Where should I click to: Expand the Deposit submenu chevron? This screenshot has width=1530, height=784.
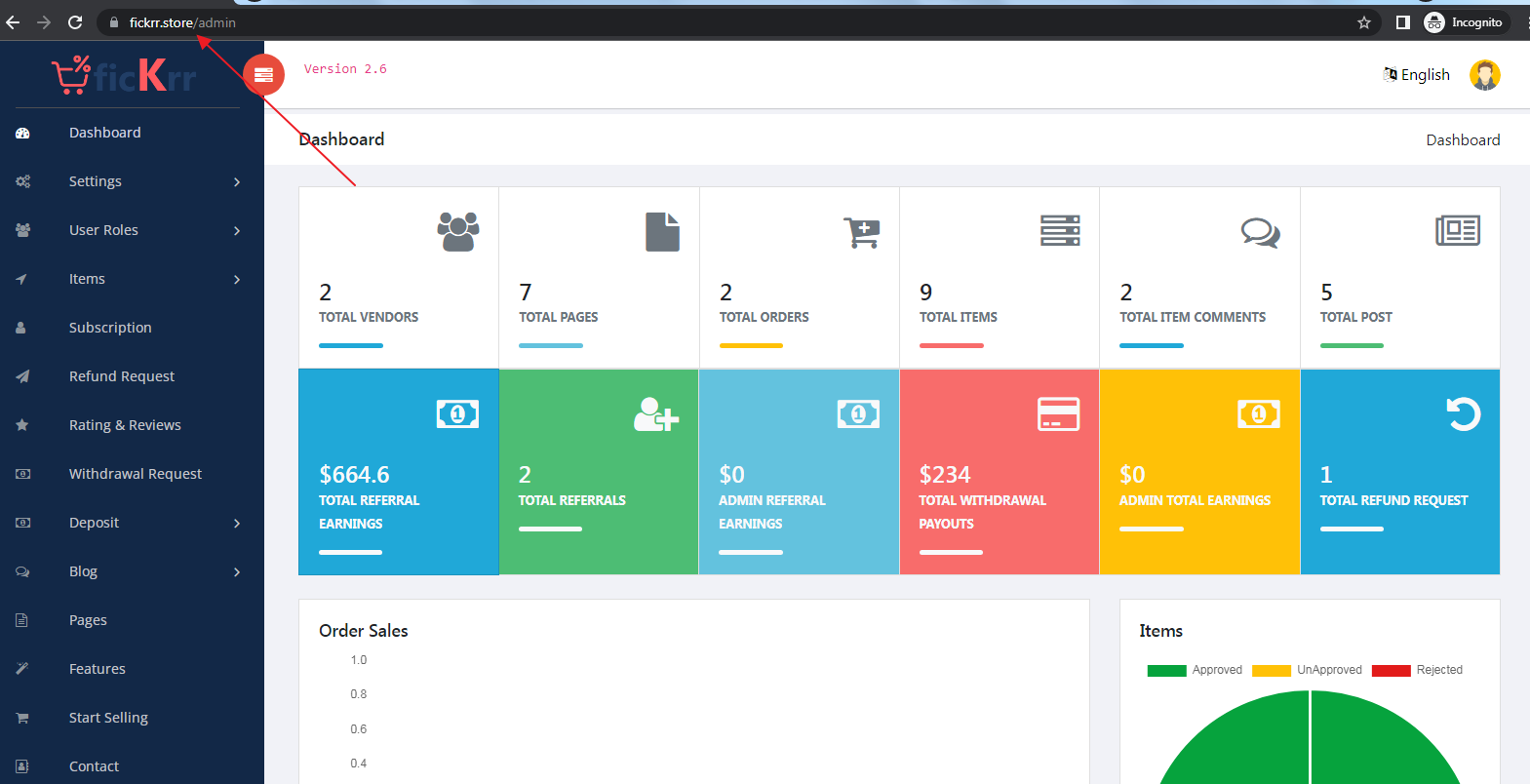coord(237,524)
